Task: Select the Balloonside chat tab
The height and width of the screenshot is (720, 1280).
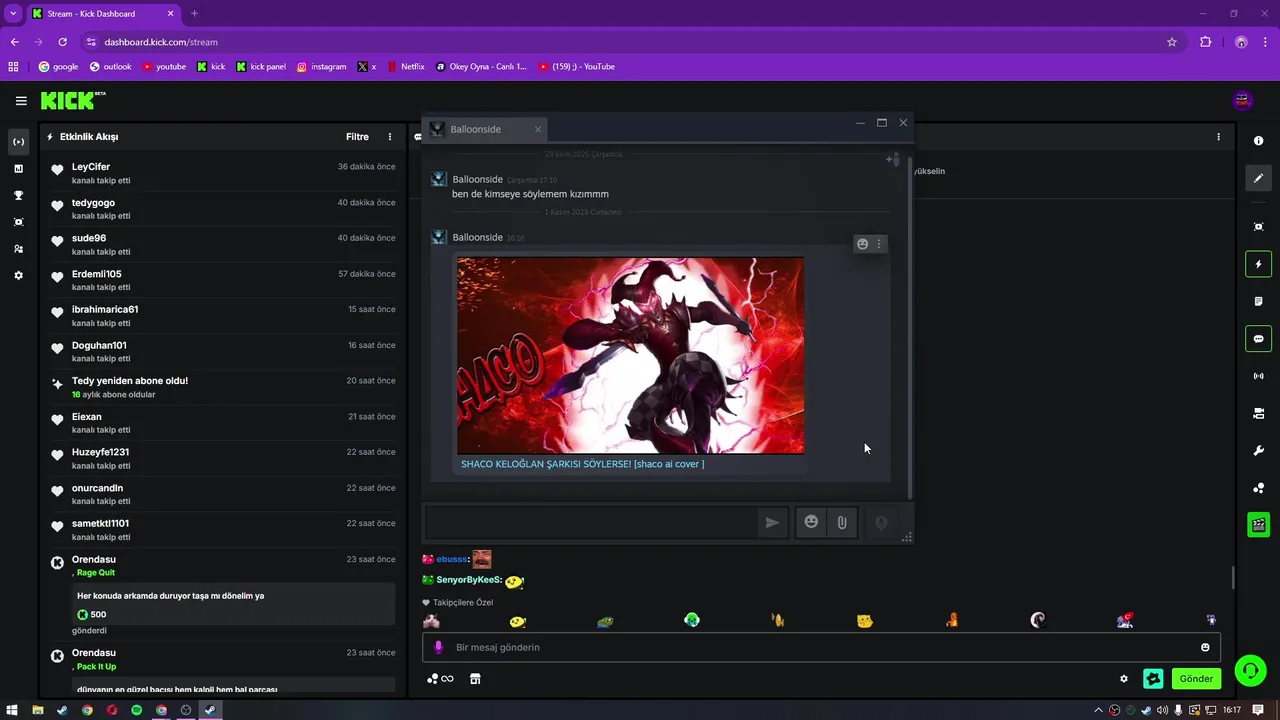Action: point(484,129)
